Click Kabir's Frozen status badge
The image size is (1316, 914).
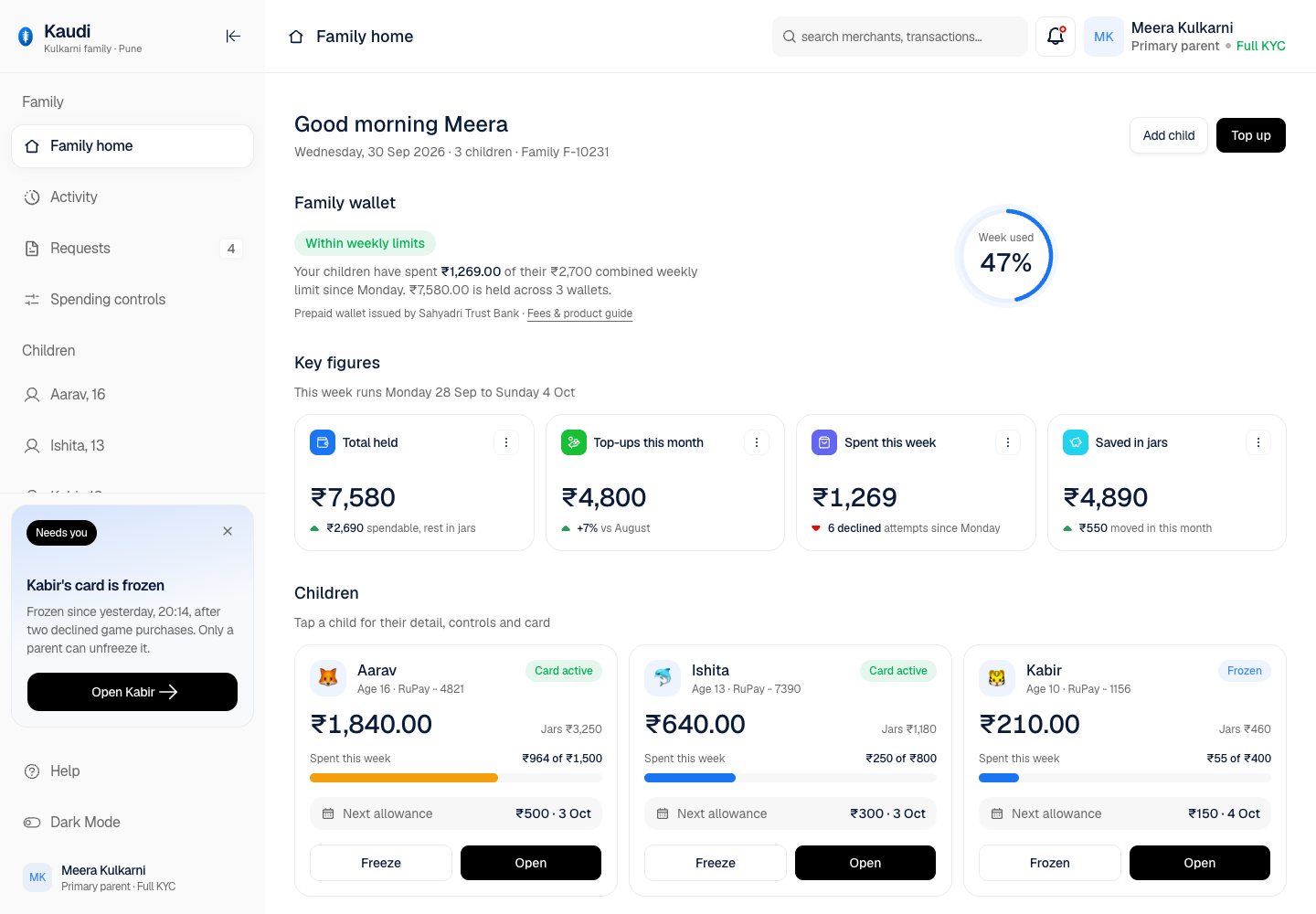(x=1245, y=671)
